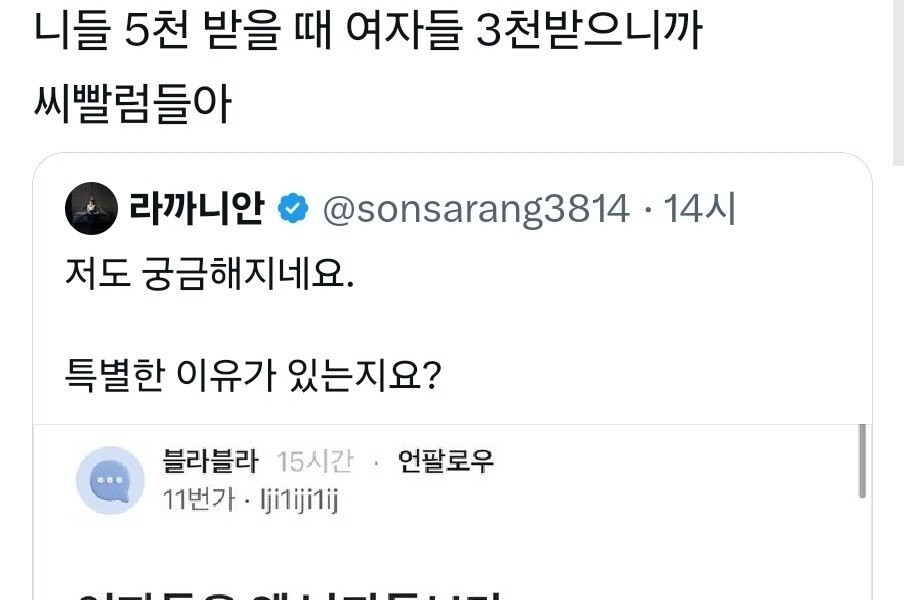Click the gray scrollbar beside 언팔로우
Image resolution: width=904 pixels, height=600 pixels.
tap(862, 460)
